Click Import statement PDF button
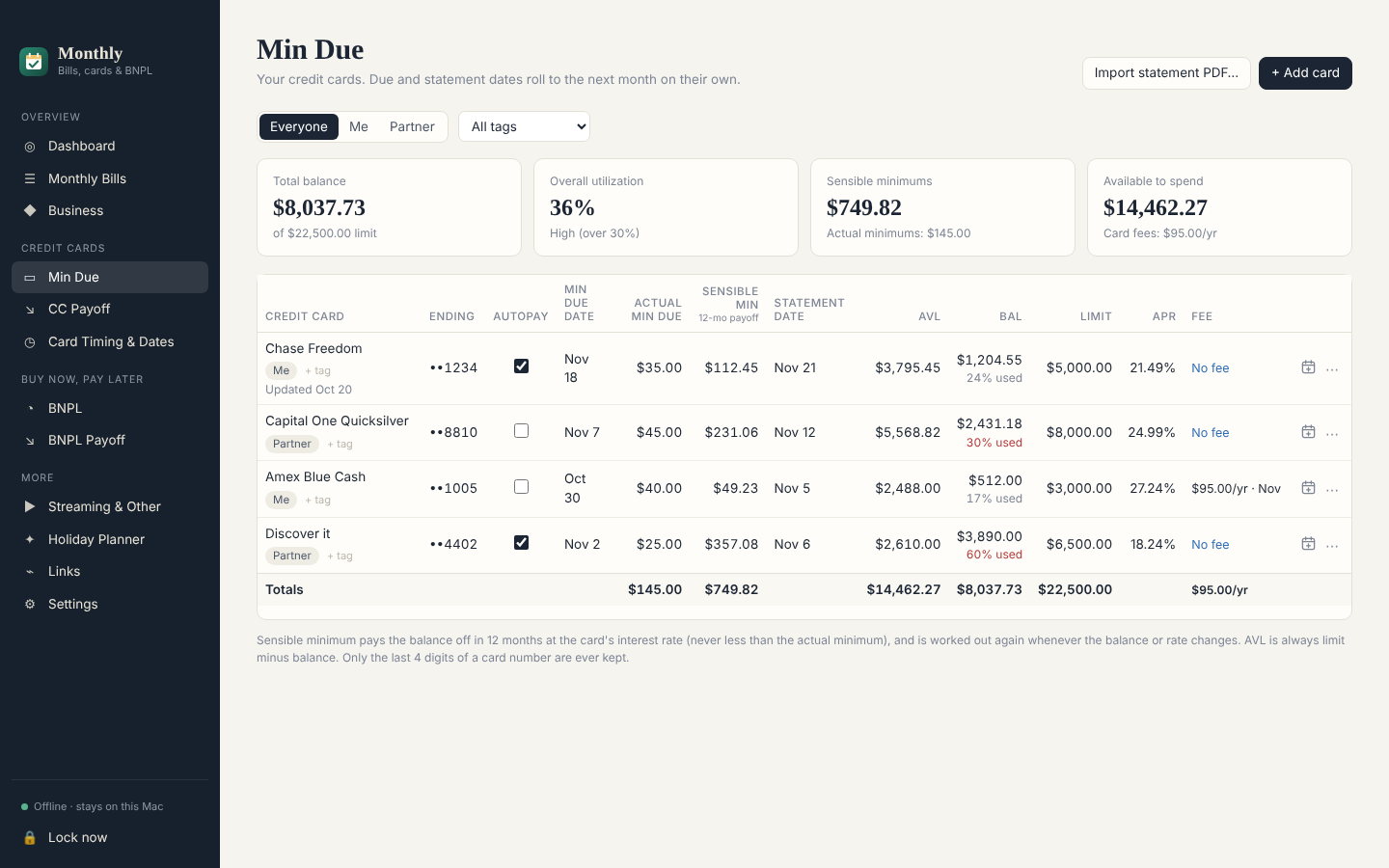This screenshot has width=1389, height=868. (1166, 73)
